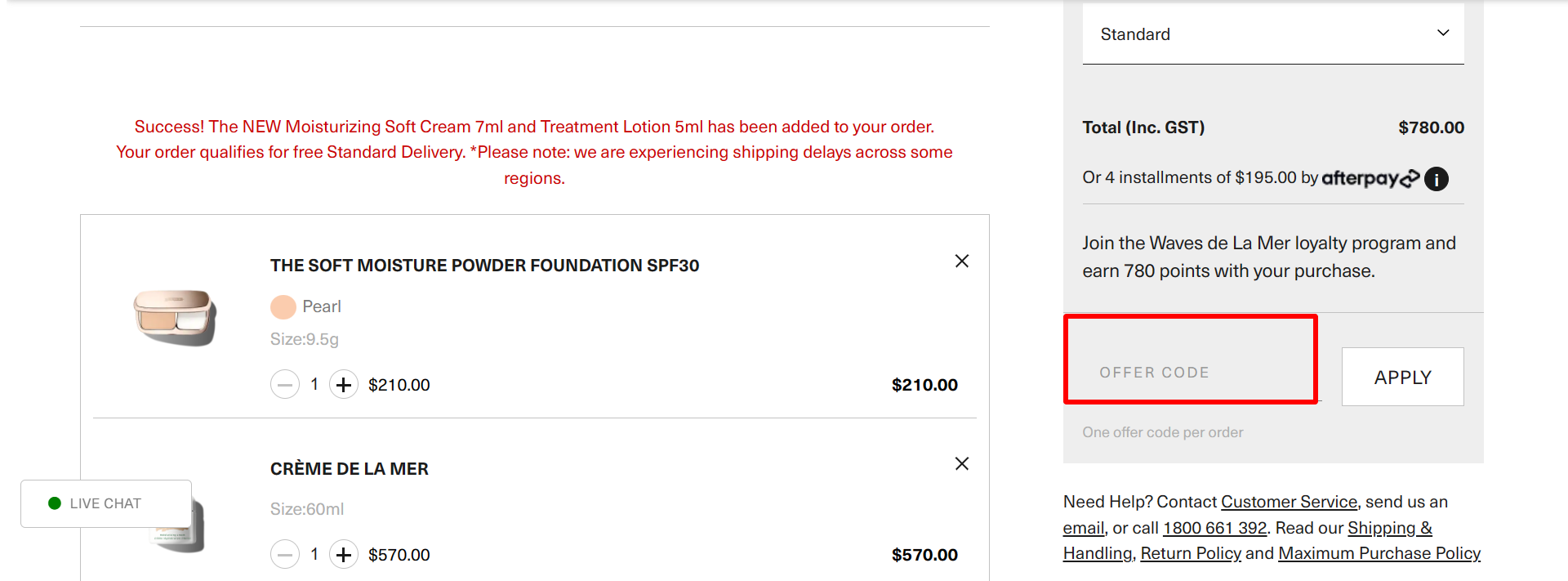The image size is (1568, 581).
Task: Open the shipping method chevron
Action: pos(1442,34)
